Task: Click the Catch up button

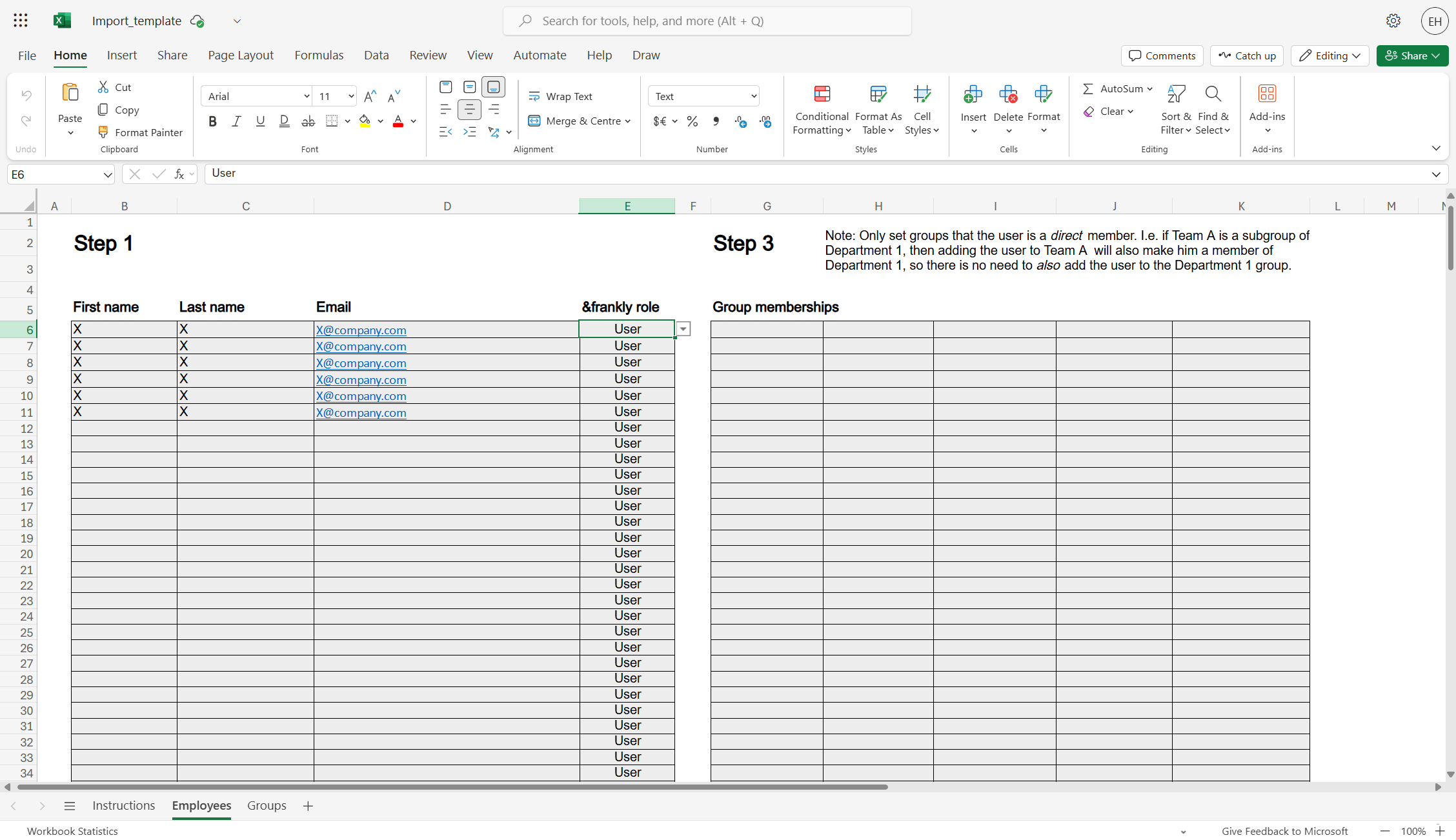Action: tap(1247, 55)
